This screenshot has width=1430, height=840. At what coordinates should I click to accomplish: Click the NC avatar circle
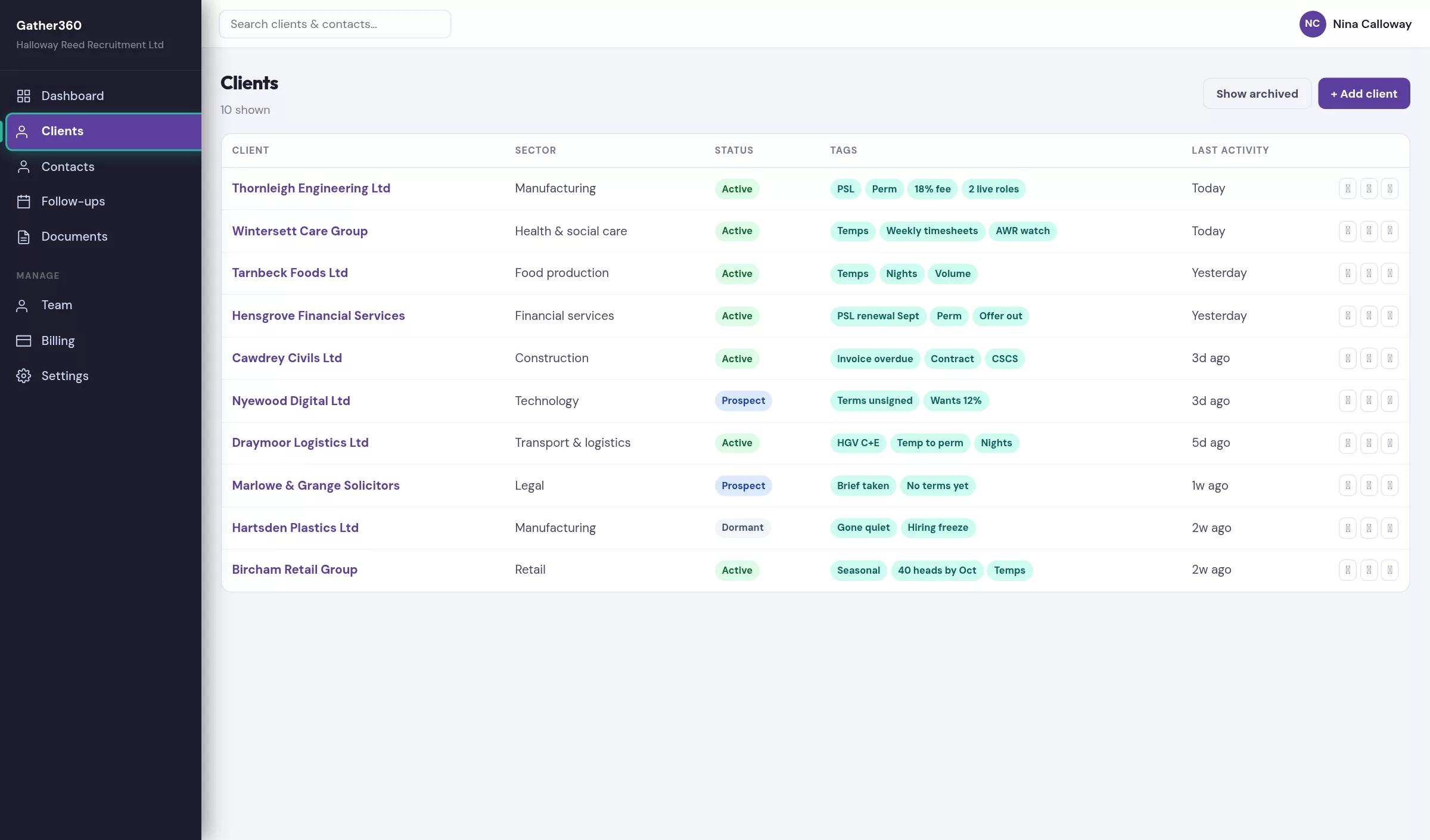click(x=1312, y=24)
